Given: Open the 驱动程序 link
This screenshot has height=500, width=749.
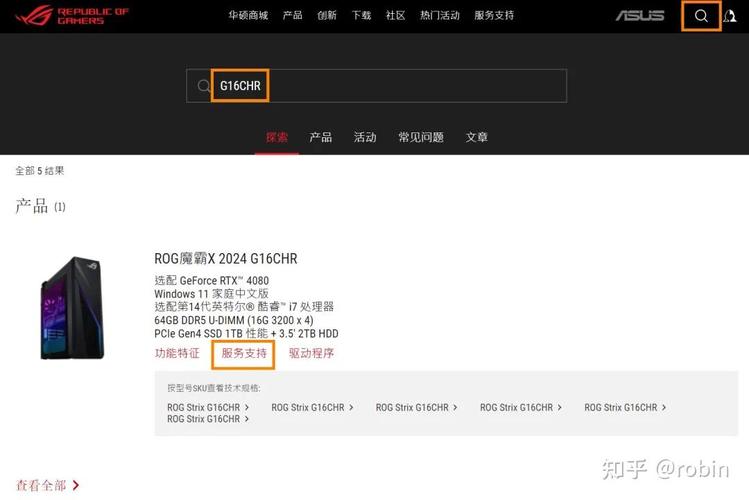Looking at the screenshot, I should 311,353.
